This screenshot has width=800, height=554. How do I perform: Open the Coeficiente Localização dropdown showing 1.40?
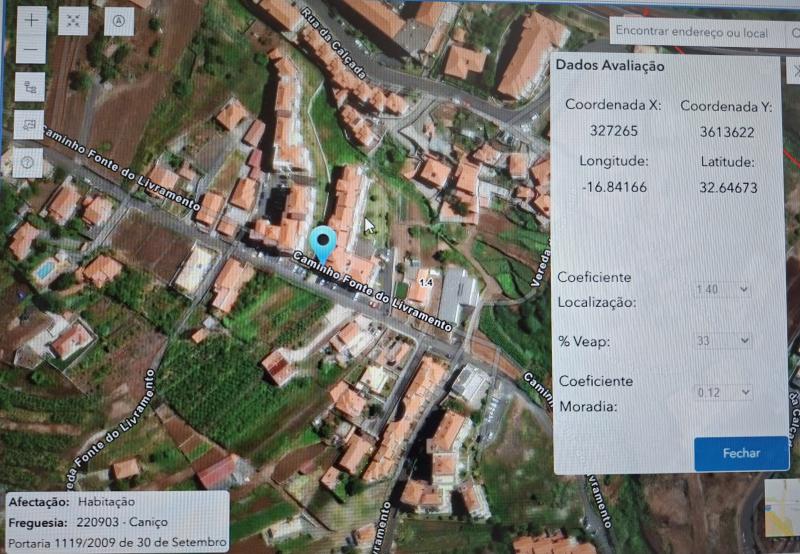tap(722, 289)
